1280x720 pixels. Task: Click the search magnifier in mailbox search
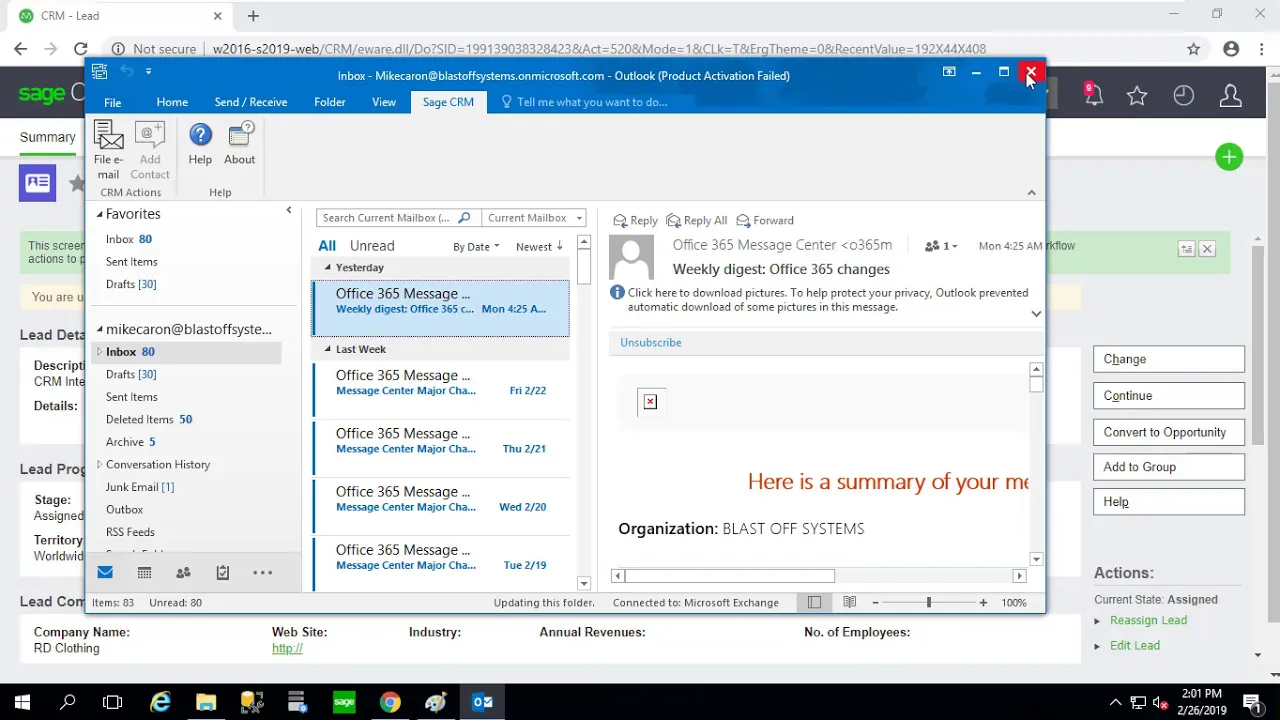(x=464, y=218)
